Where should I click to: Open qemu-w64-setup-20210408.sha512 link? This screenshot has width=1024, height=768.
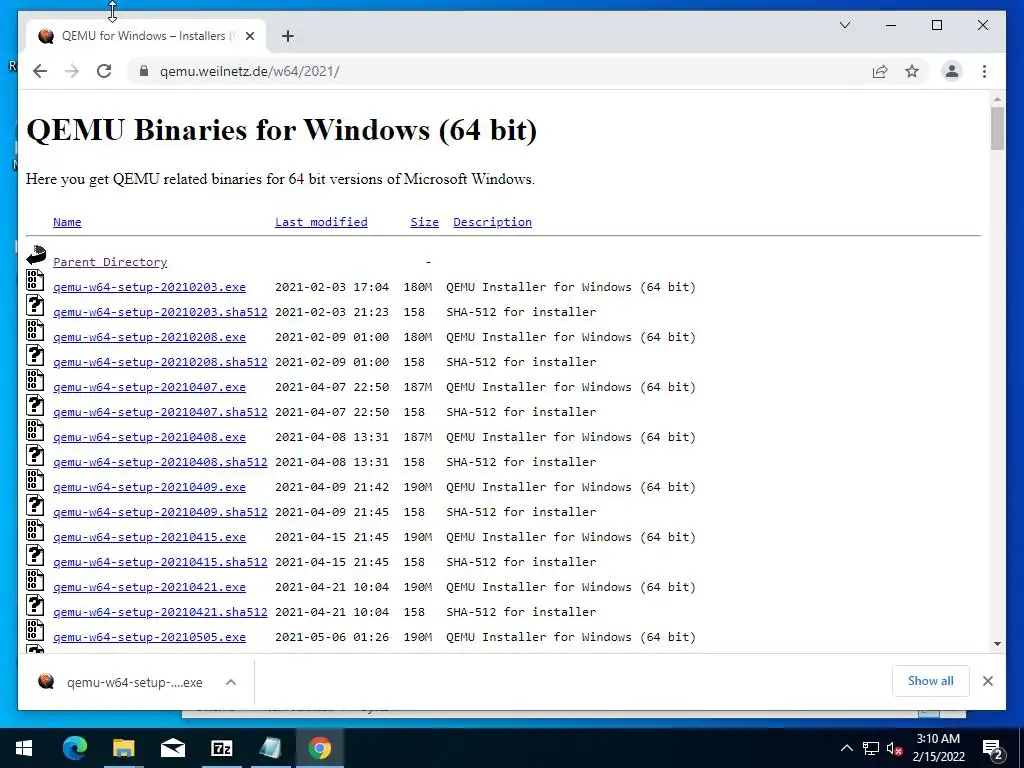(x=160, y=462)
